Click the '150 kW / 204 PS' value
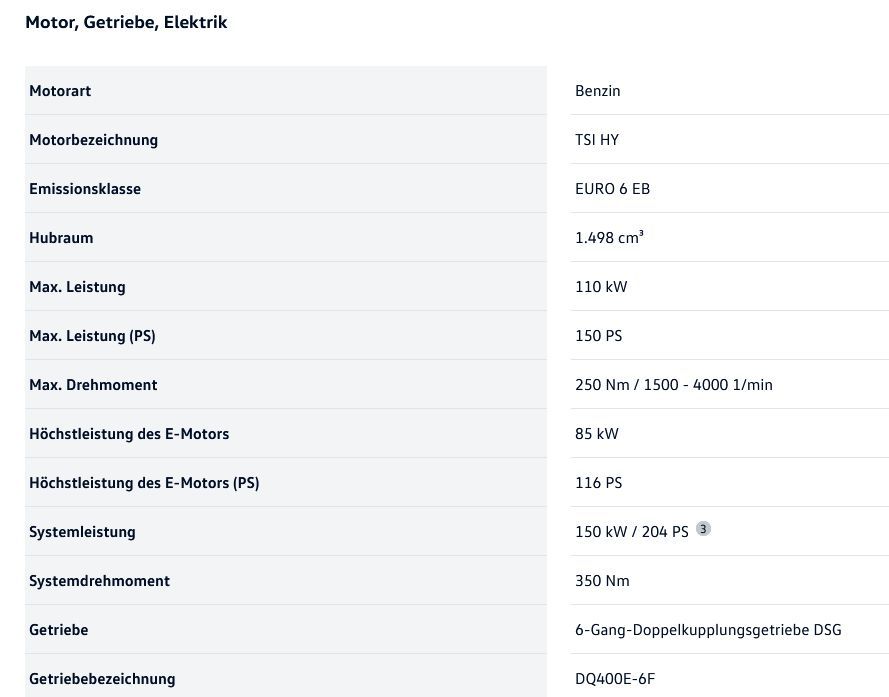This screenshot has width=889, height=697. [631, 532]
